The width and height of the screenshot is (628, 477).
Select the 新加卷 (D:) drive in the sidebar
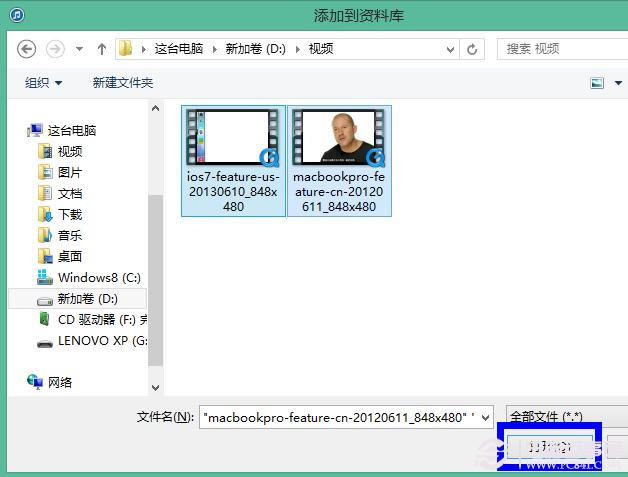click(x=77, y=299)
